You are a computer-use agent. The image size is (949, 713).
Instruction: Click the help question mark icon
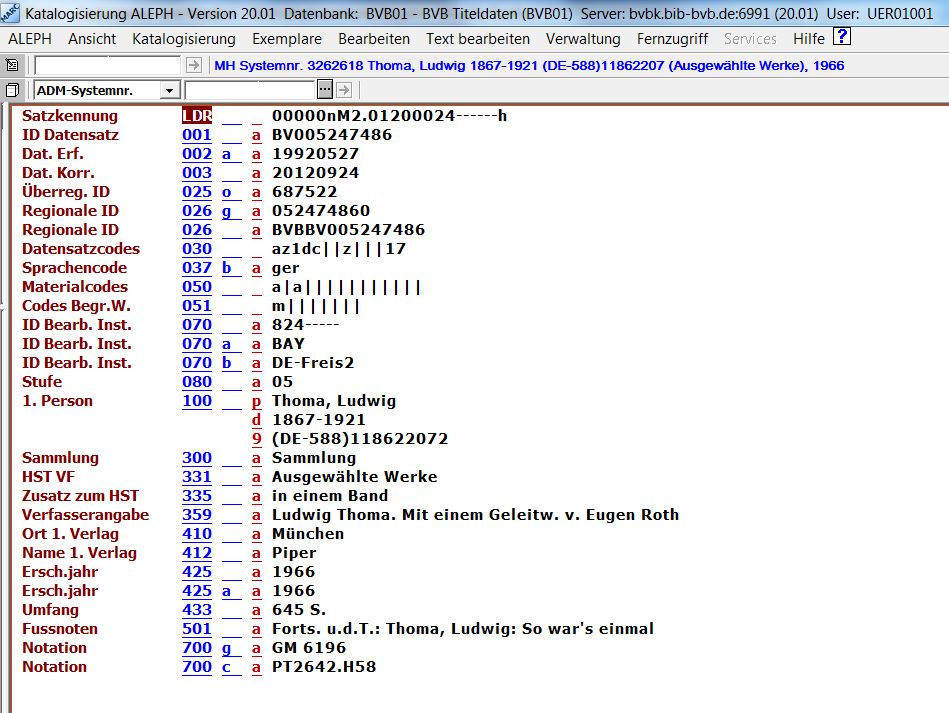(842, 38)
